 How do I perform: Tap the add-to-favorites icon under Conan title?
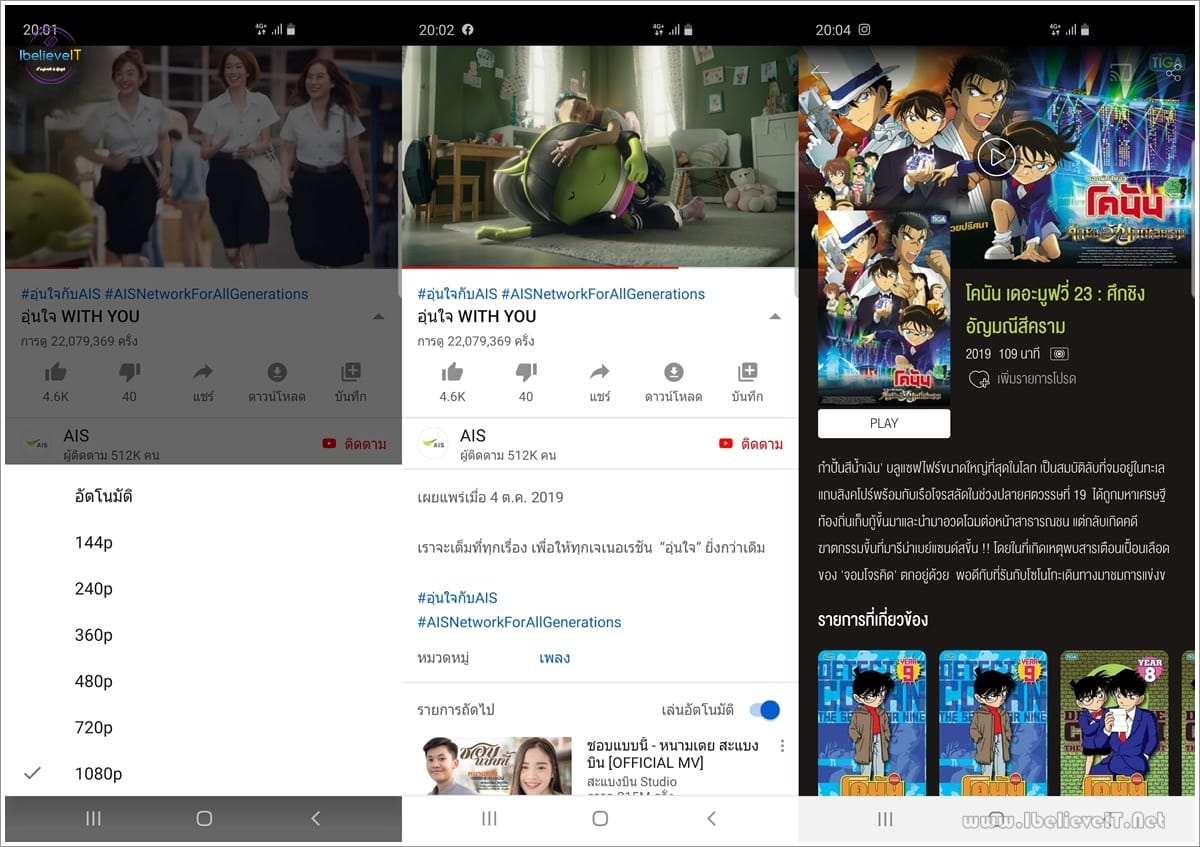(979, 379)
